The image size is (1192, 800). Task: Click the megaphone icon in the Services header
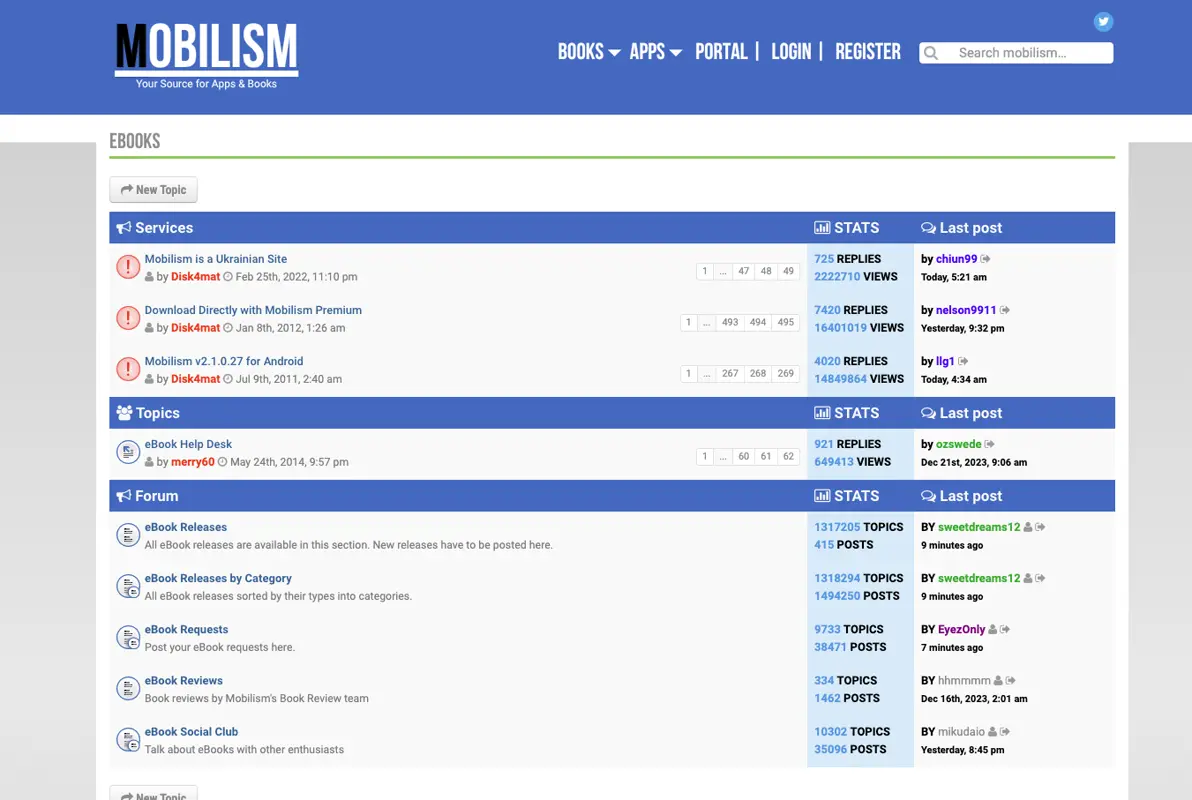coord(125,227)
